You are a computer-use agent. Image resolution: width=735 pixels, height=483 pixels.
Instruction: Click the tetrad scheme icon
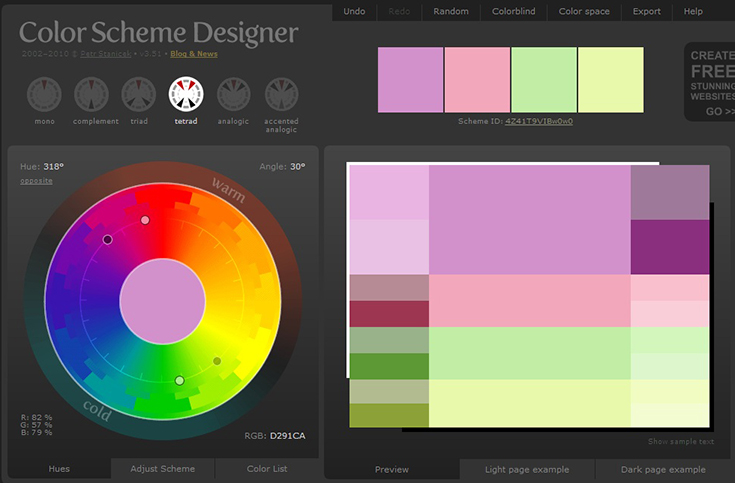click(x=185, y=96)
